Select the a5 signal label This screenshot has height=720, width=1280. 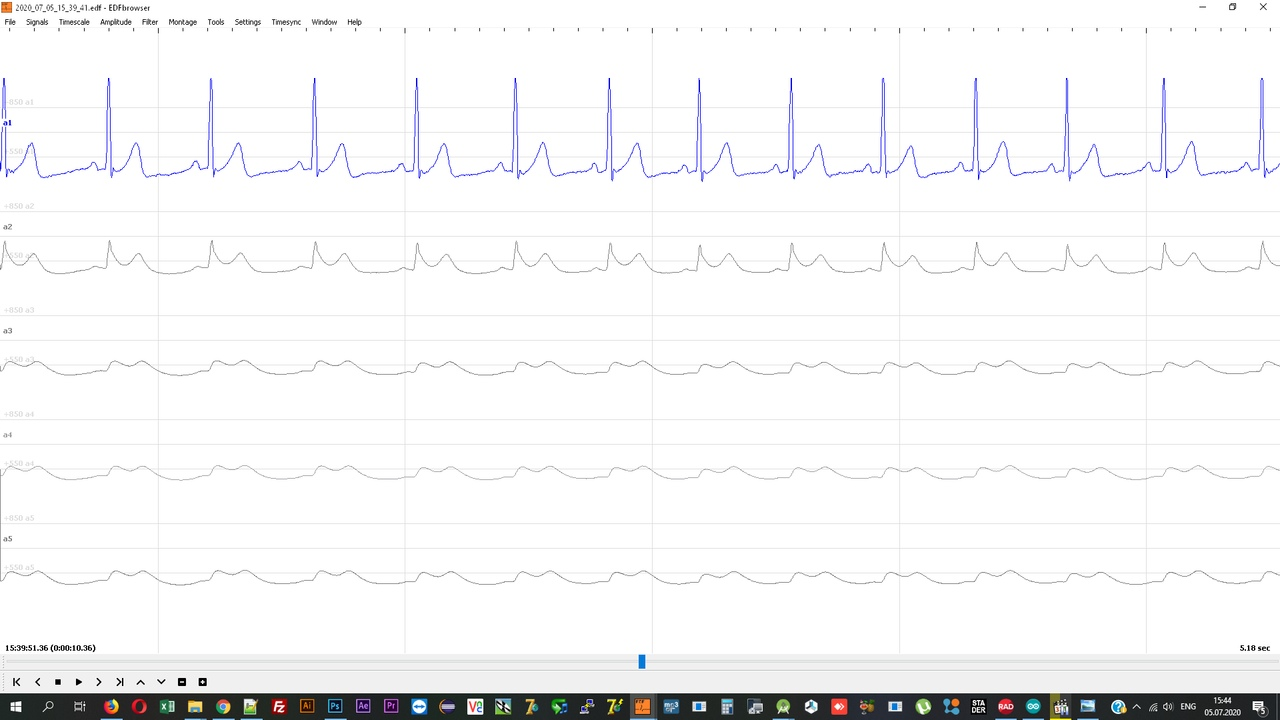click(7, 539)
